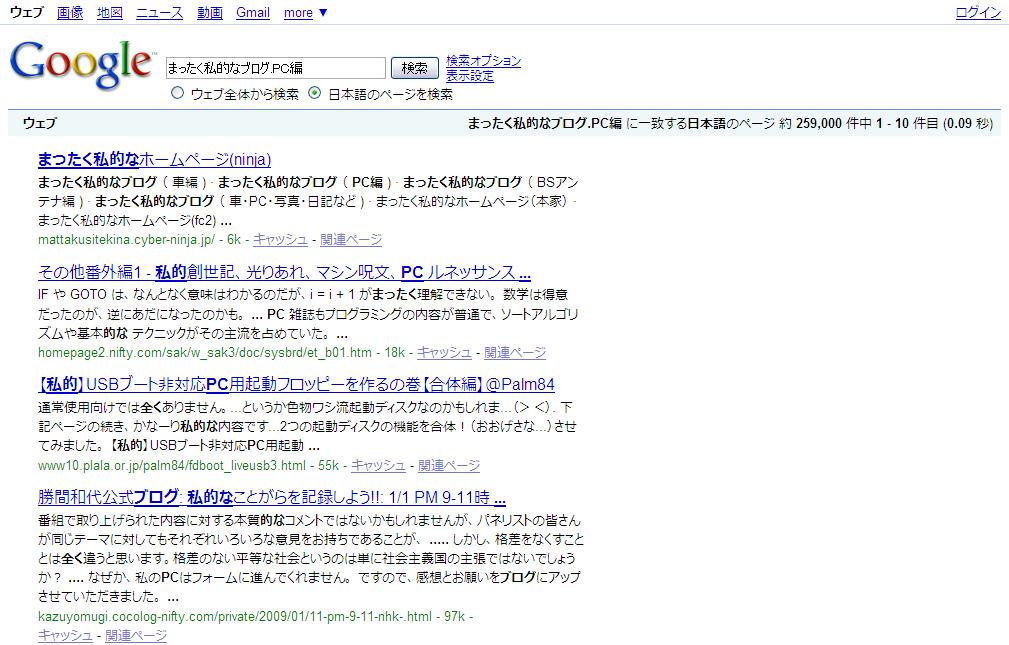Open result まったく私的なホームページ(ninja)

(x=154, y=159)
